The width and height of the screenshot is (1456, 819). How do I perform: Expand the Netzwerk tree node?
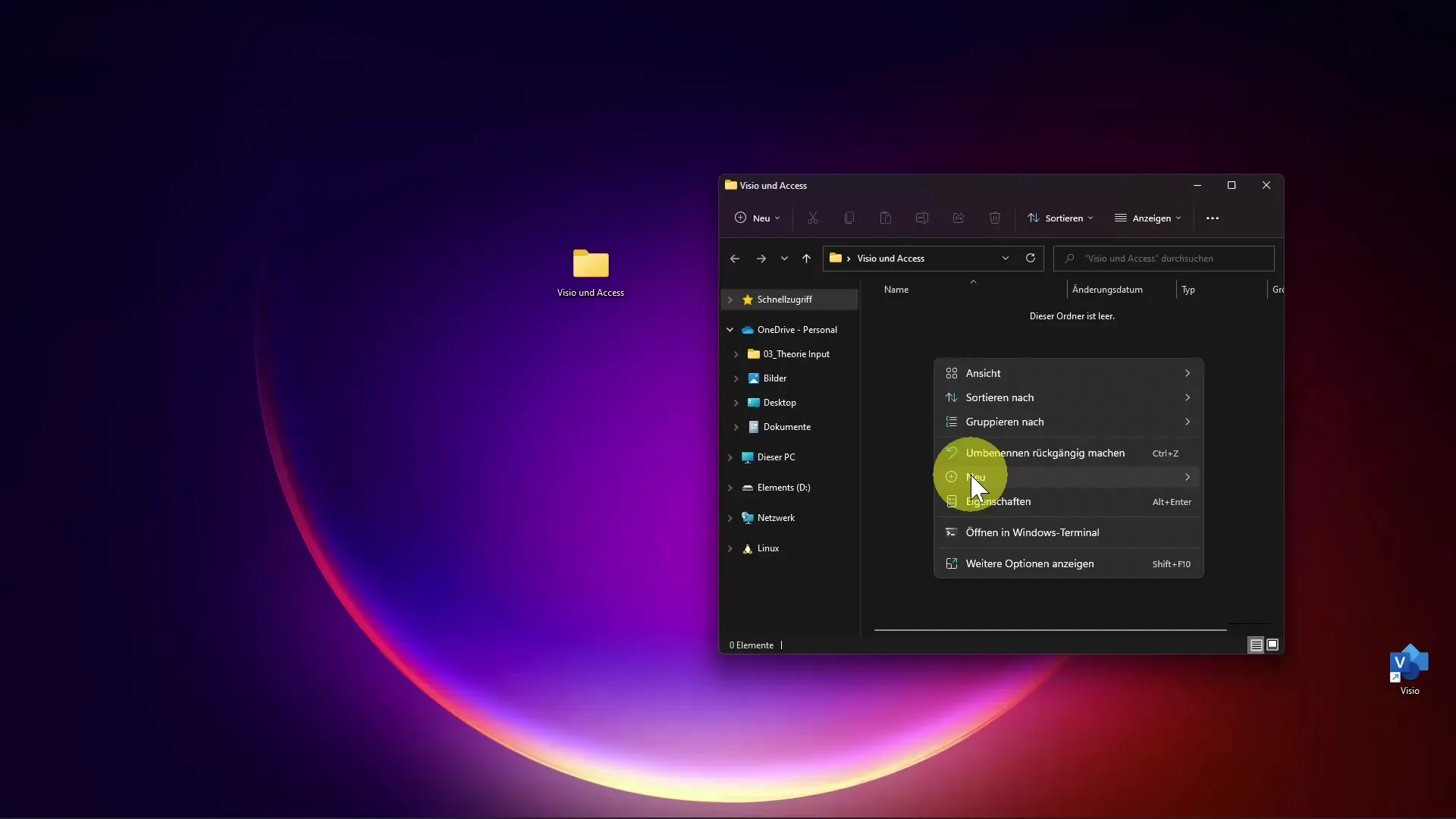coord(730,518)
